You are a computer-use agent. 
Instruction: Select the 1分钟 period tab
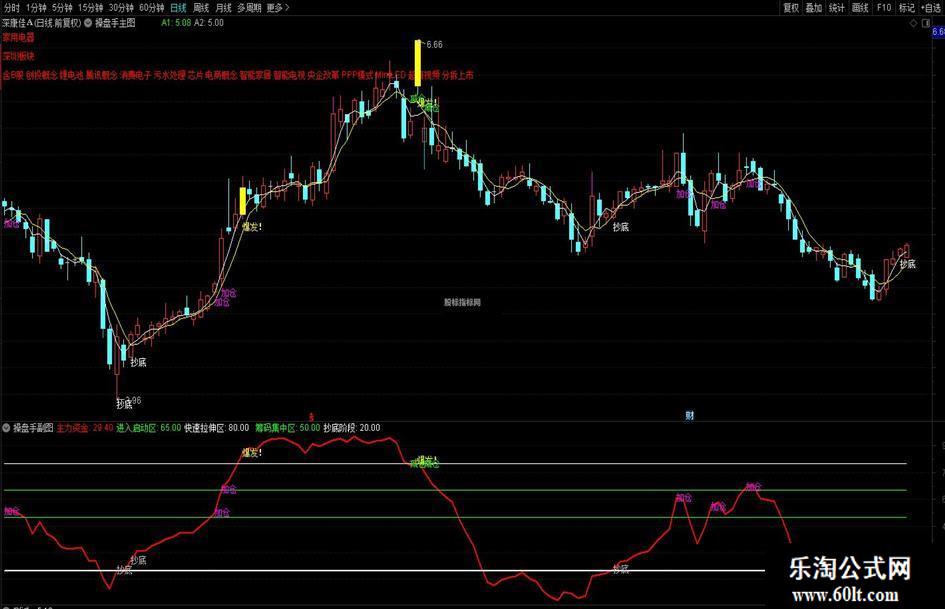[36, 8]
